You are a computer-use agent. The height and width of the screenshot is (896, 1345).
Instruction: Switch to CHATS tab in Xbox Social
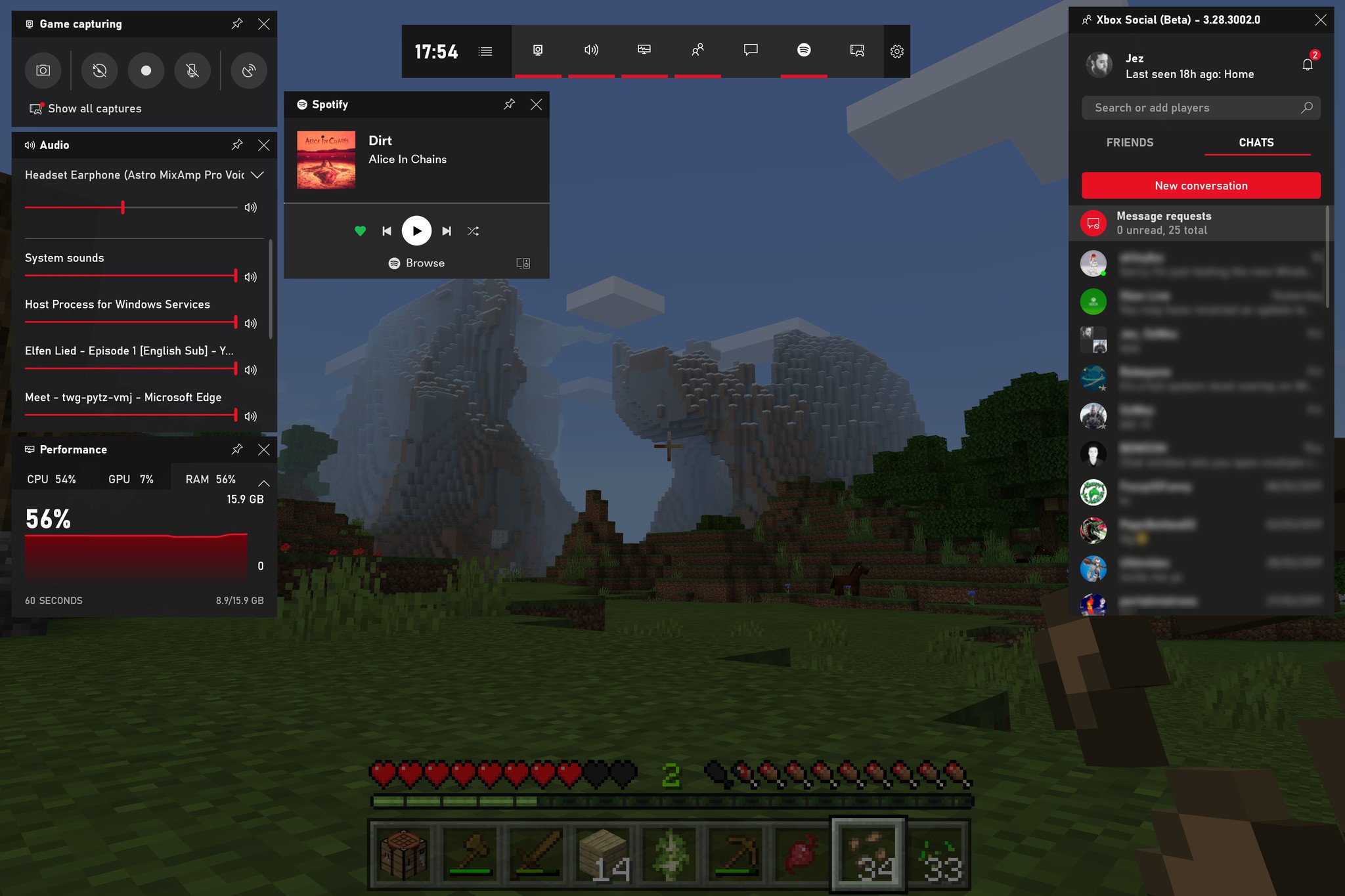point(1257,142)
